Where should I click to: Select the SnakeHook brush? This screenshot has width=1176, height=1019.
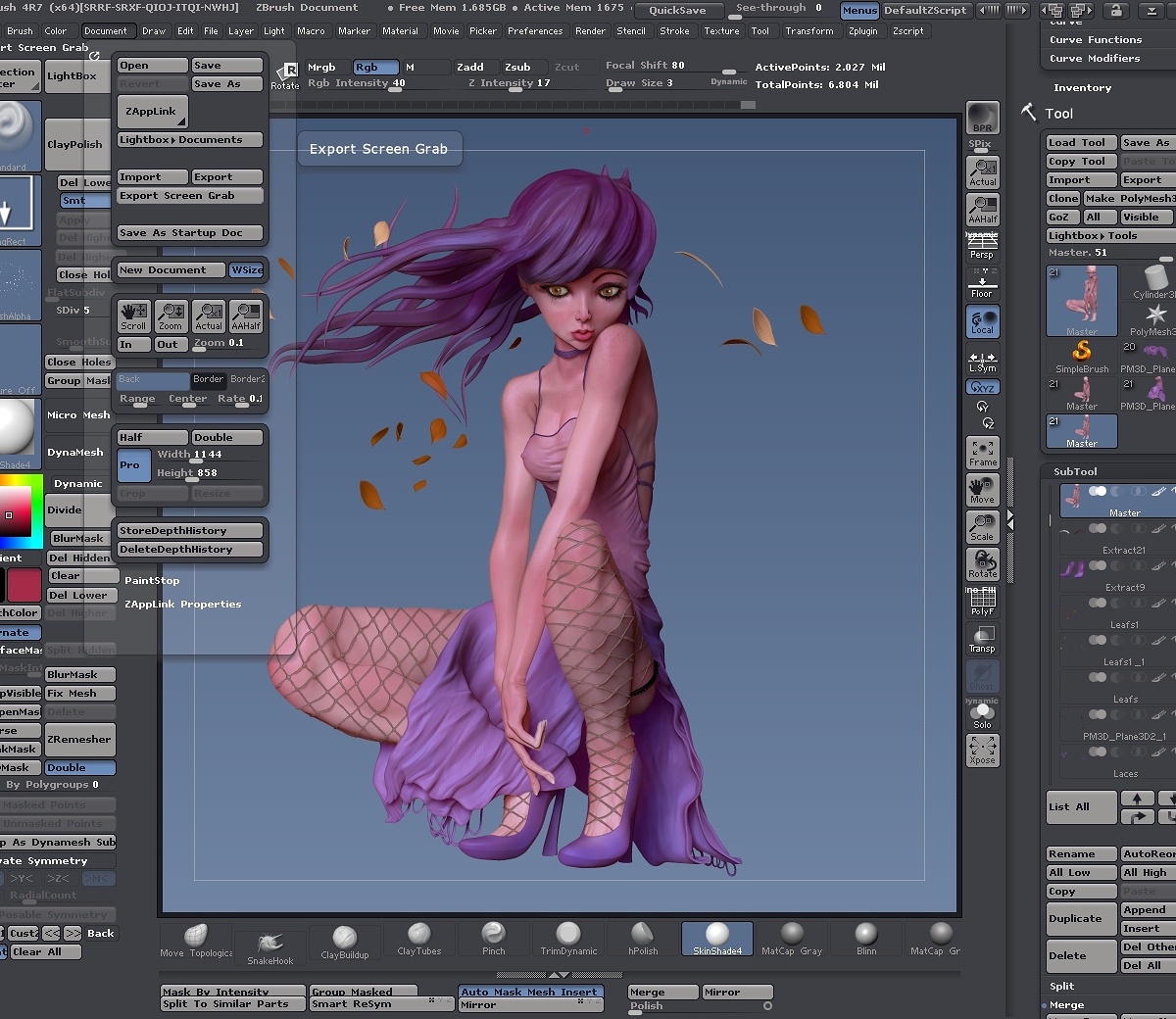coord(270,946)
